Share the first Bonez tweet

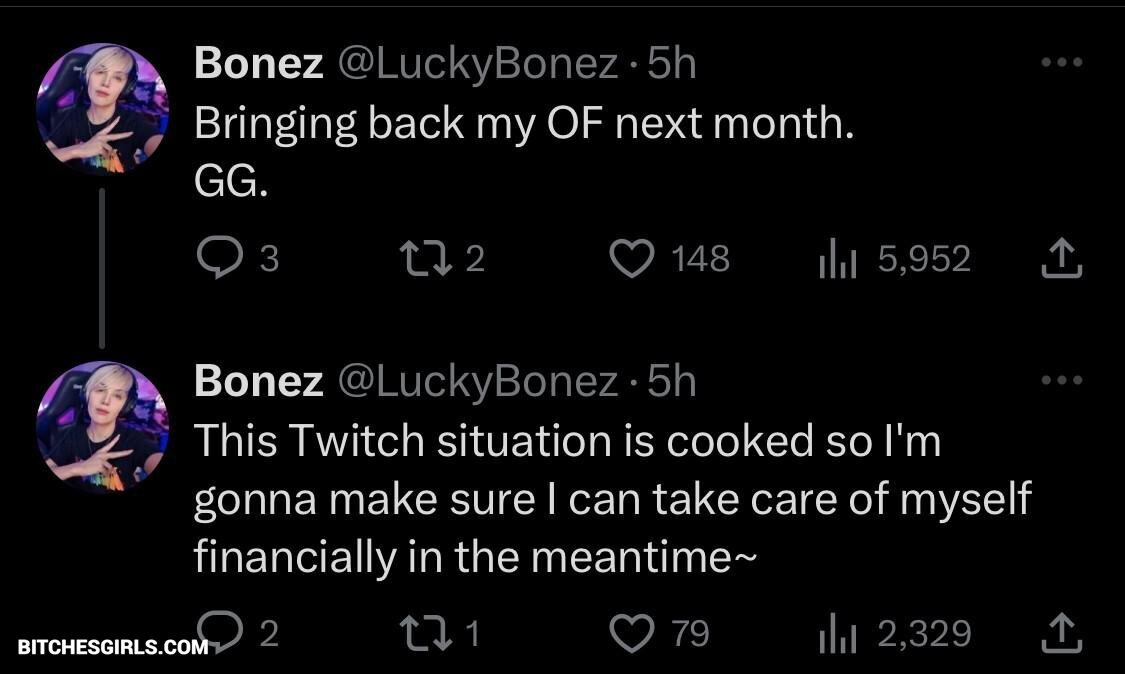[x=1062, y=260]
